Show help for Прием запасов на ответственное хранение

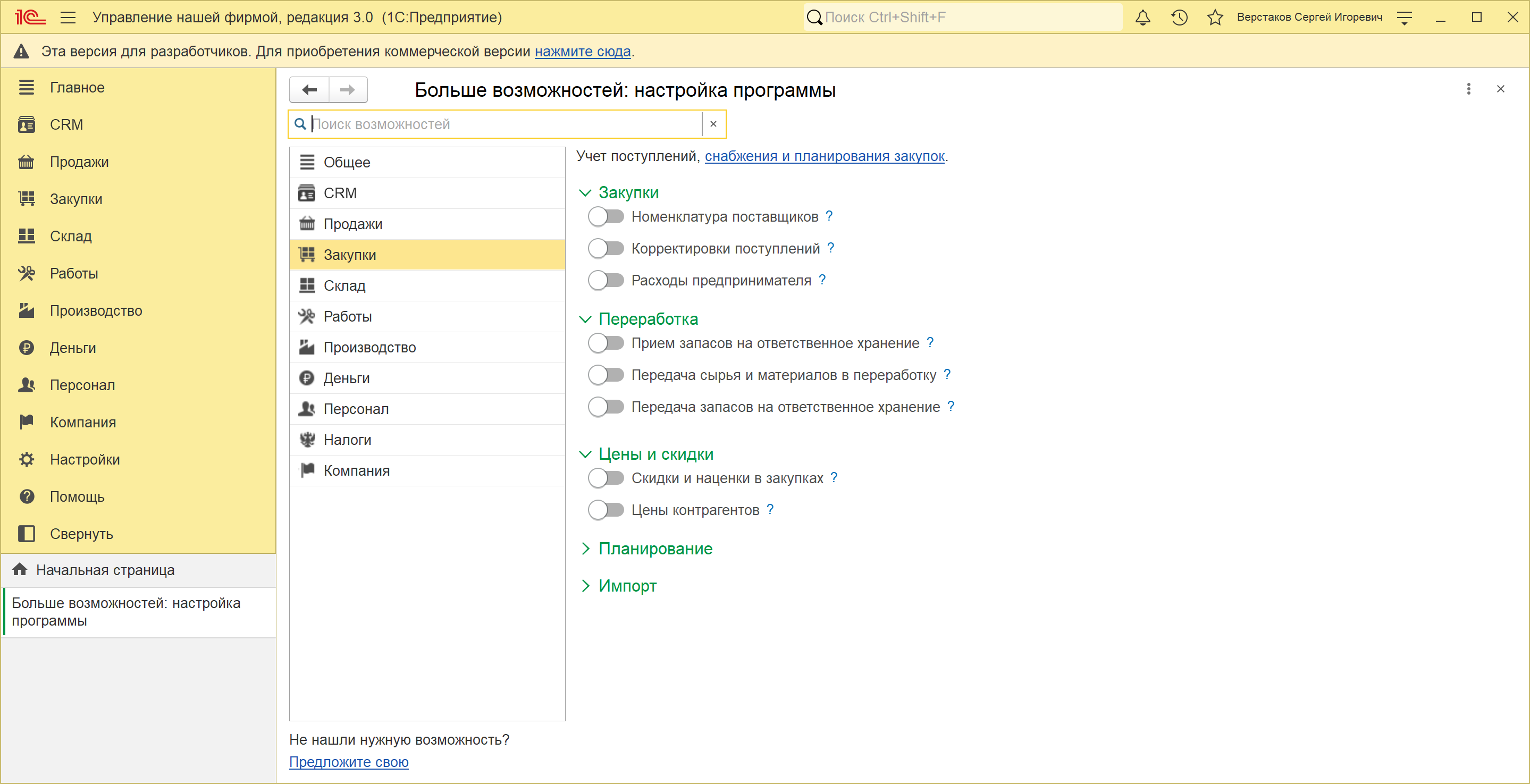pos(930,343)
